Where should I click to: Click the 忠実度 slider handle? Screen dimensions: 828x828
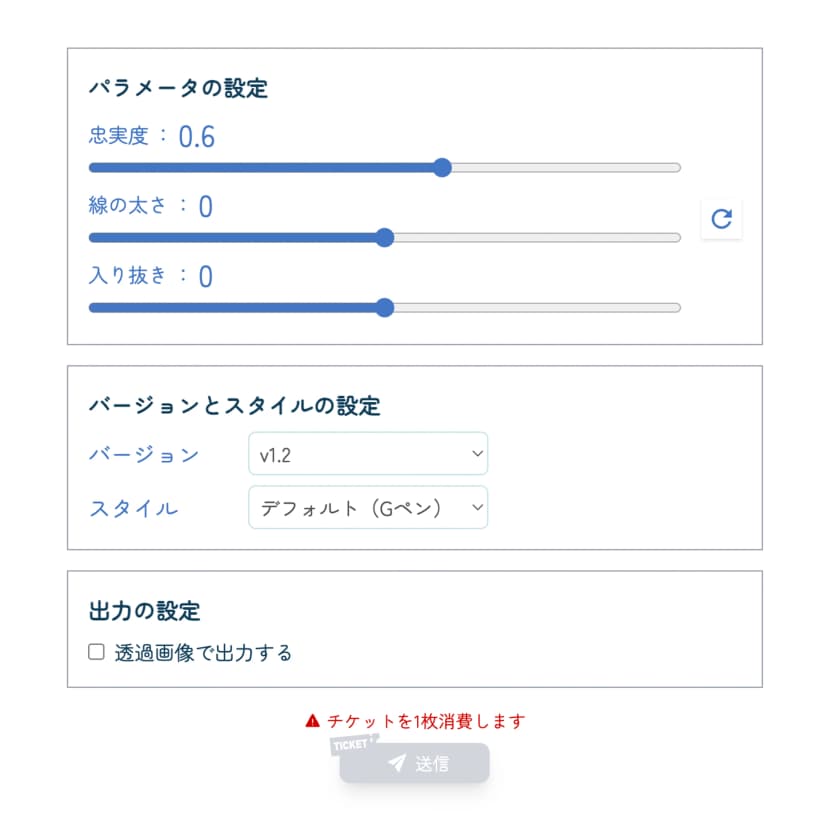443,167
